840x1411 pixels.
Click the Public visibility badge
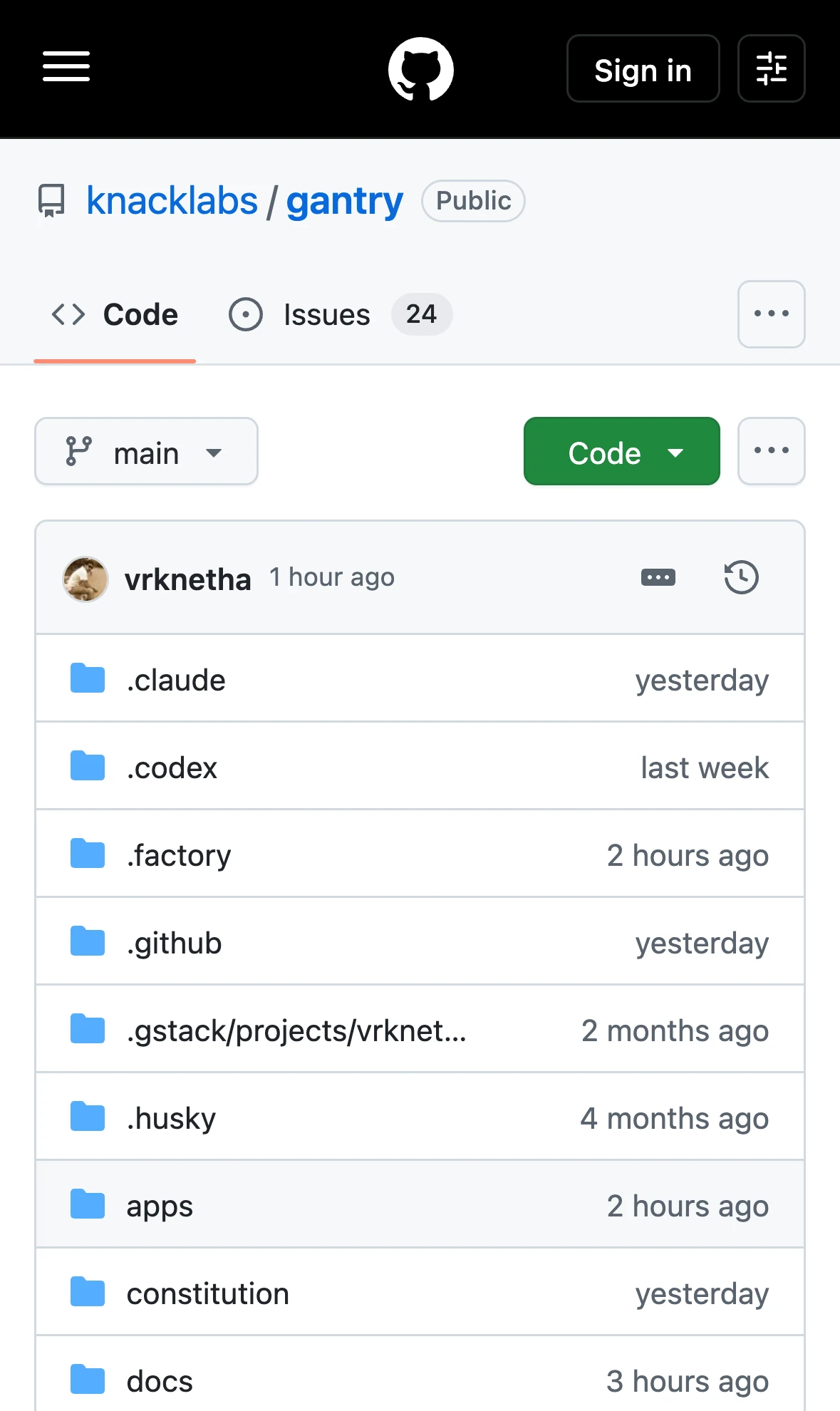[473, 201]
